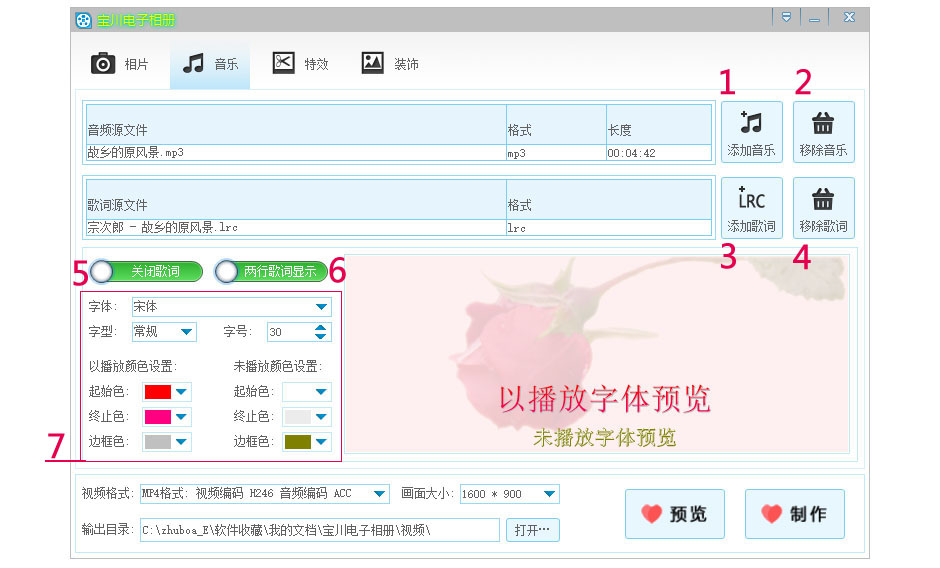The image size is (940, 568).
Task: Click the 长度 column header
Action: tap(658, 125)
